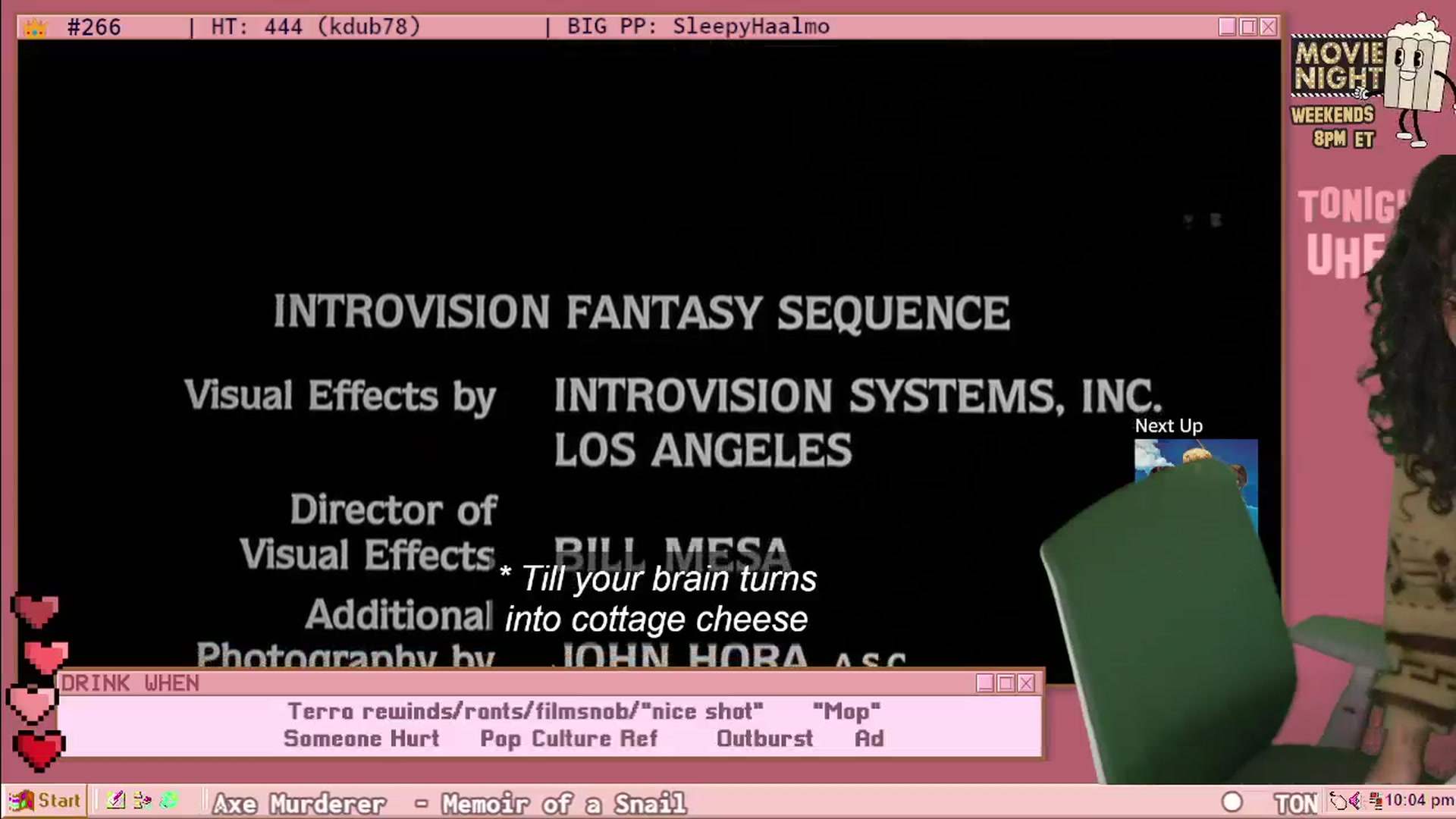Click "WEEKENDS 8PM ET" schedule text
This screenshot has height=819, width=1456.
pos(1334,127)
